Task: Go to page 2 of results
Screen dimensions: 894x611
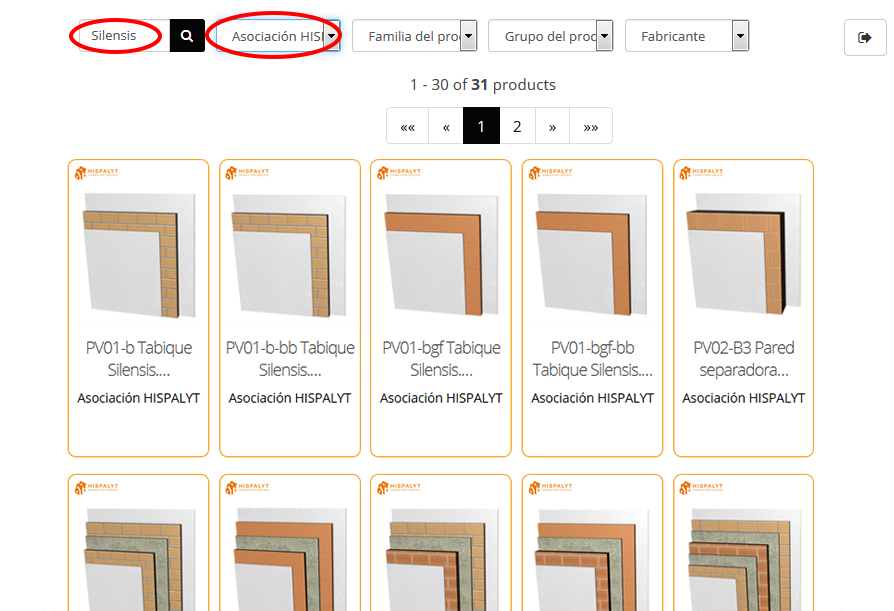Action: point(517,126)
